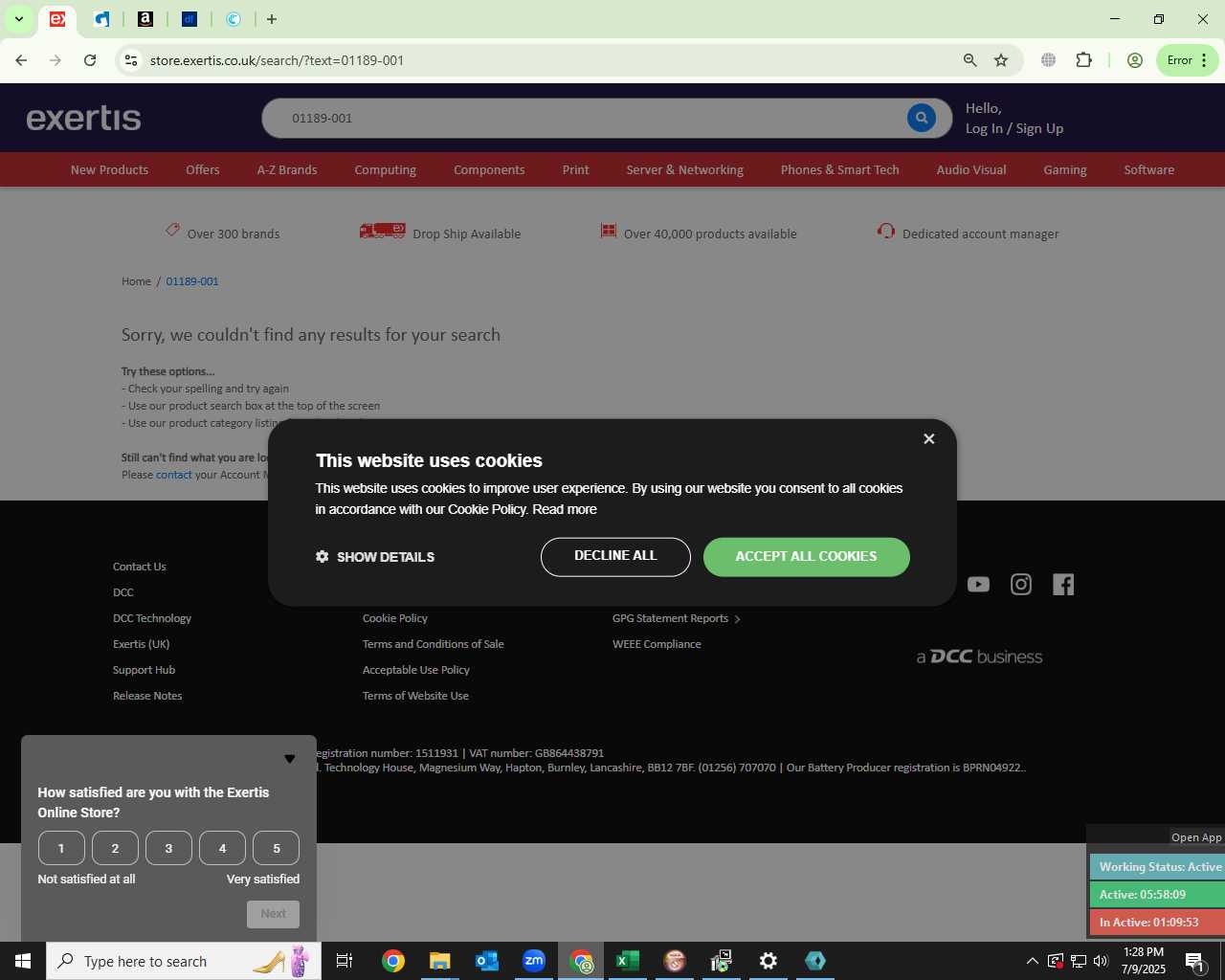The width and height of the screenshot is (1225, 980).
Task: Show hidden system tray icons
Action: tap(1032, 961)
